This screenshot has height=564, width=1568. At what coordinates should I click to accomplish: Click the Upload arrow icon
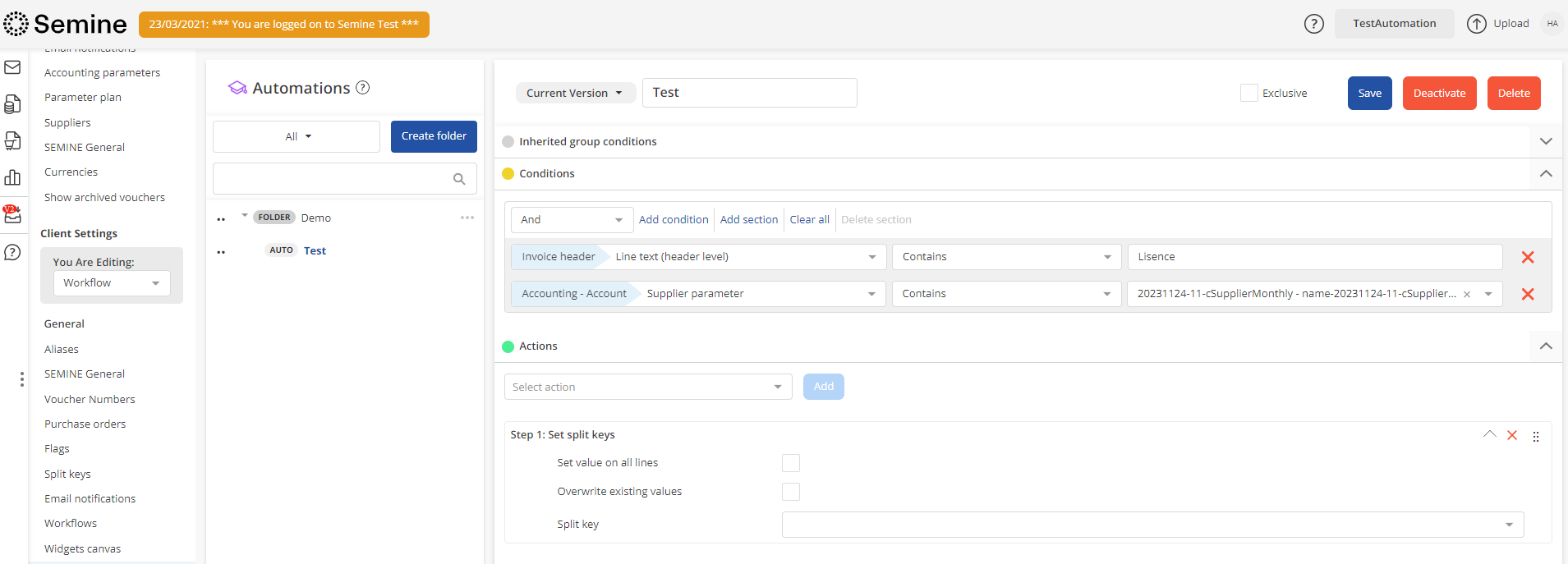[x=1476, y=24]
